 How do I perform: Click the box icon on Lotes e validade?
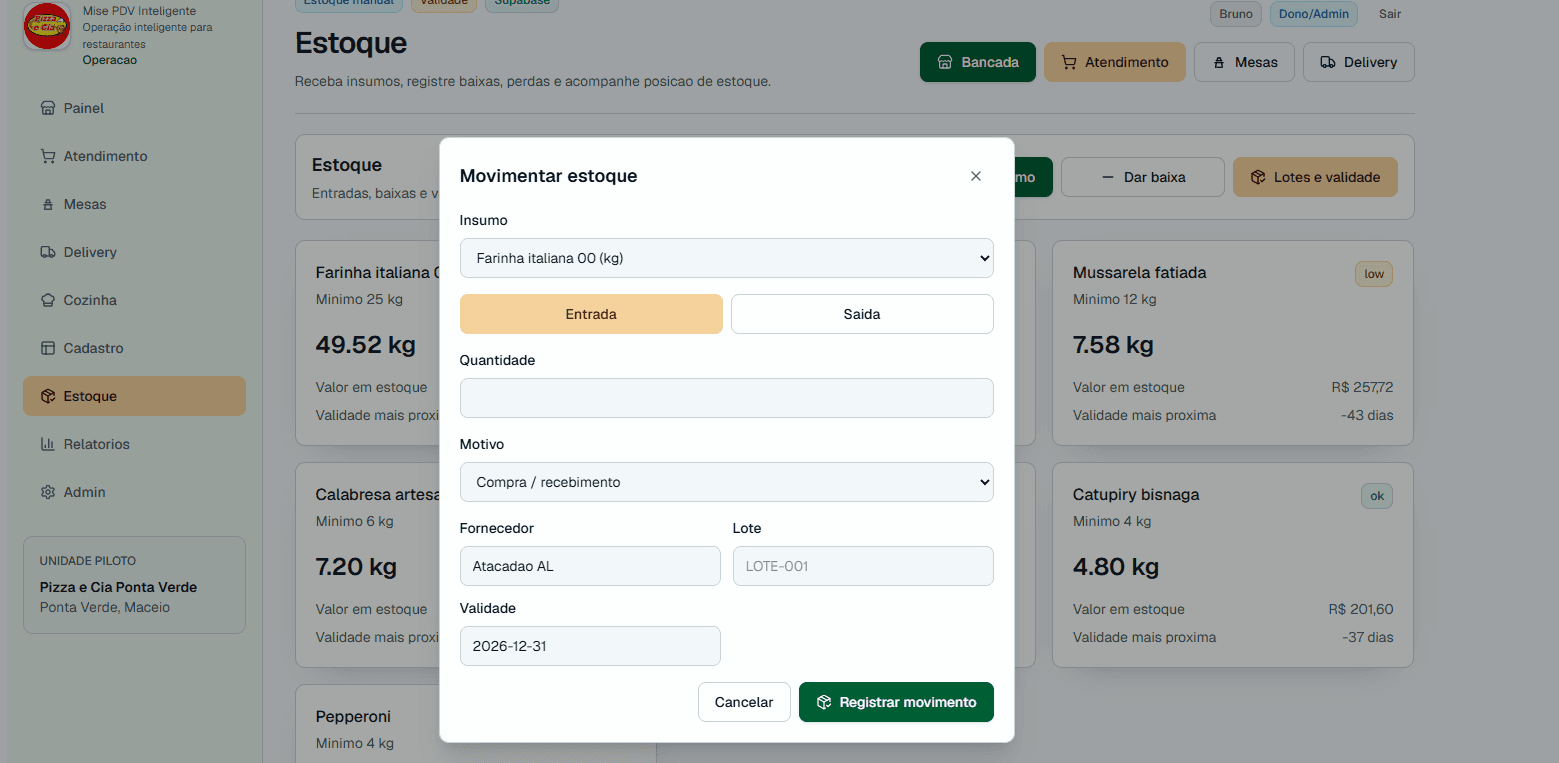pos(1258,177)
